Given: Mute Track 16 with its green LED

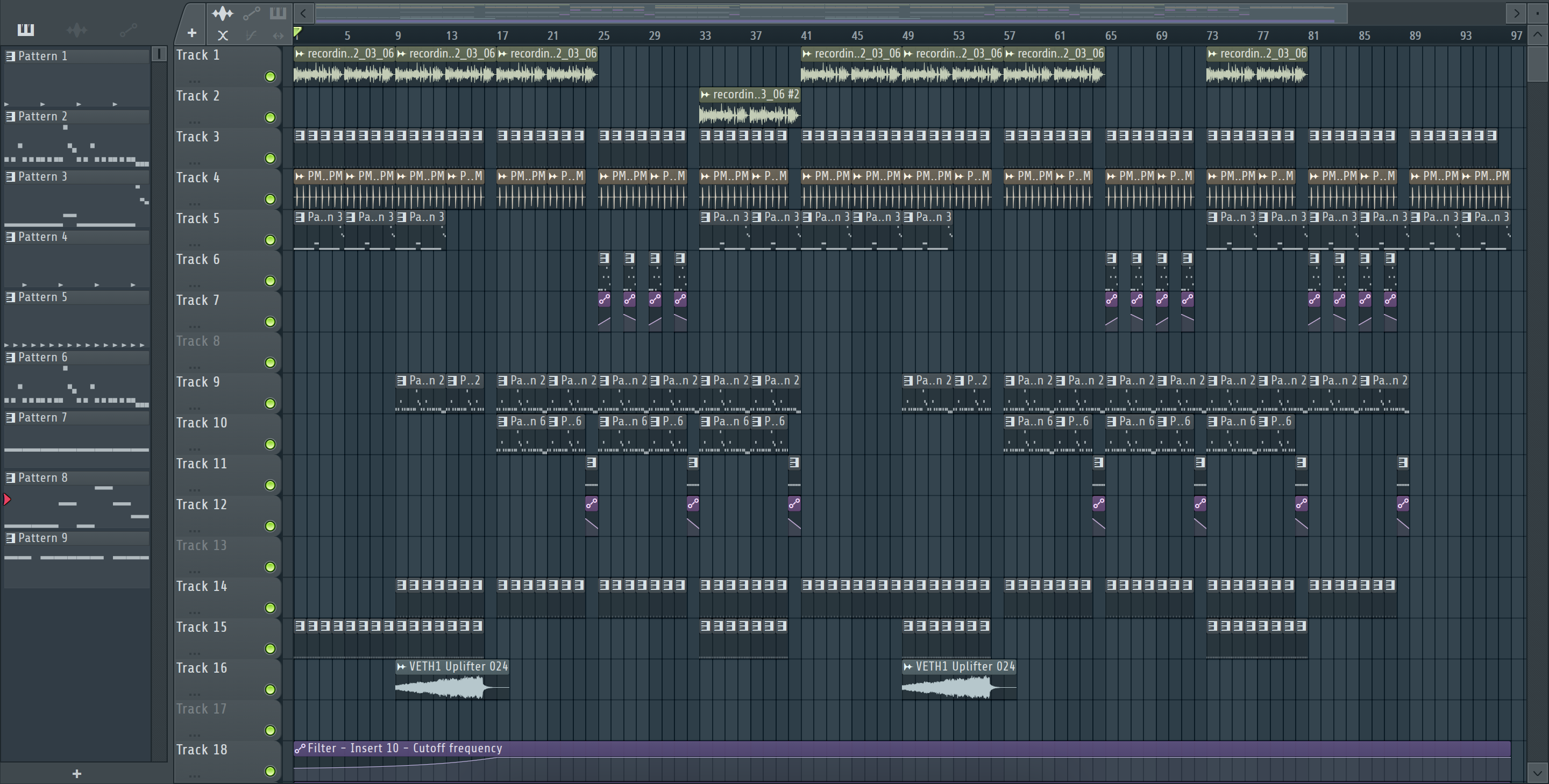Looking at the screenshot, I should point(271,689).
